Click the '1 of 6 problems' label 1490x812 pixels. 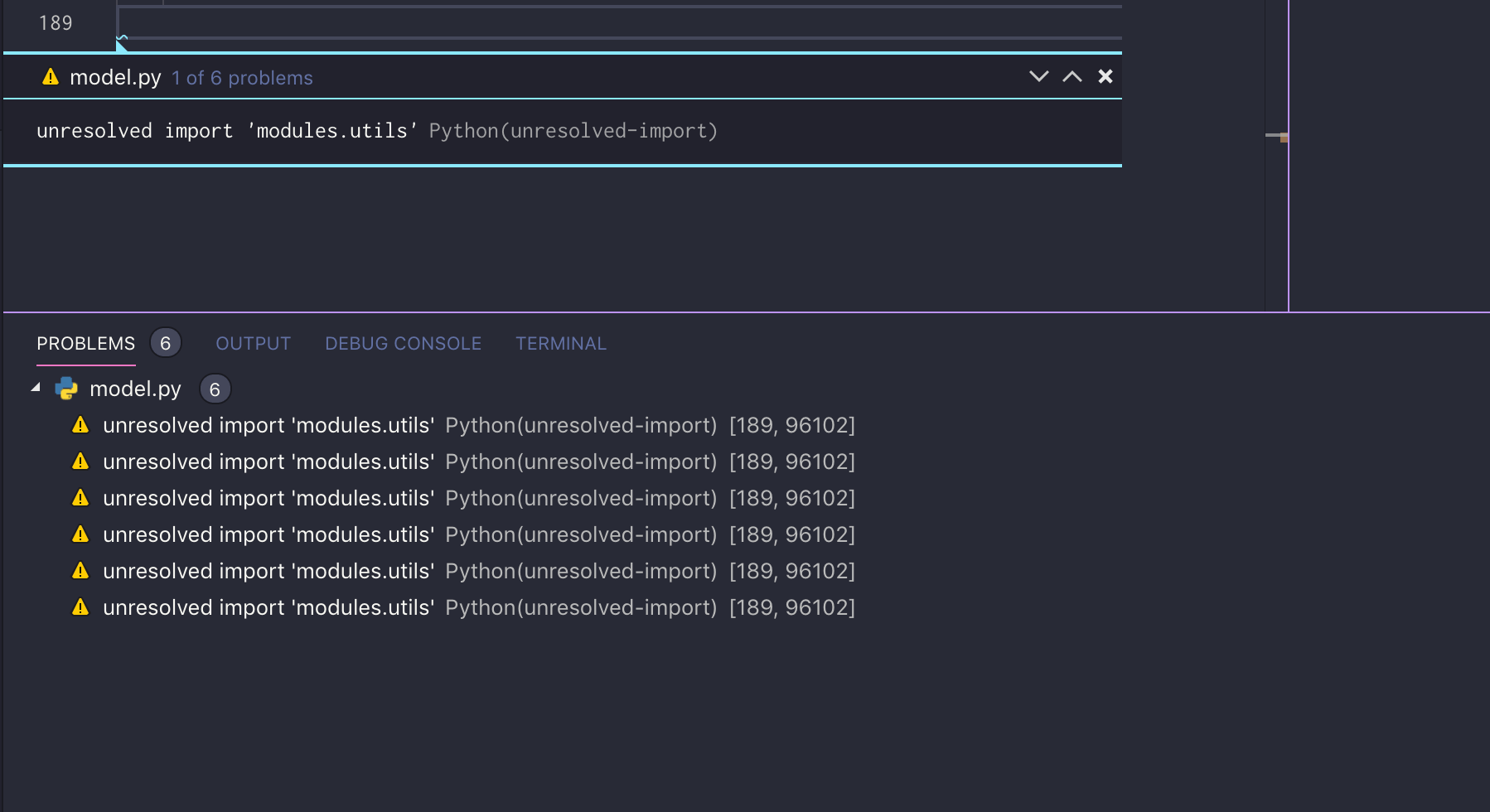click(x=242, y=77)
